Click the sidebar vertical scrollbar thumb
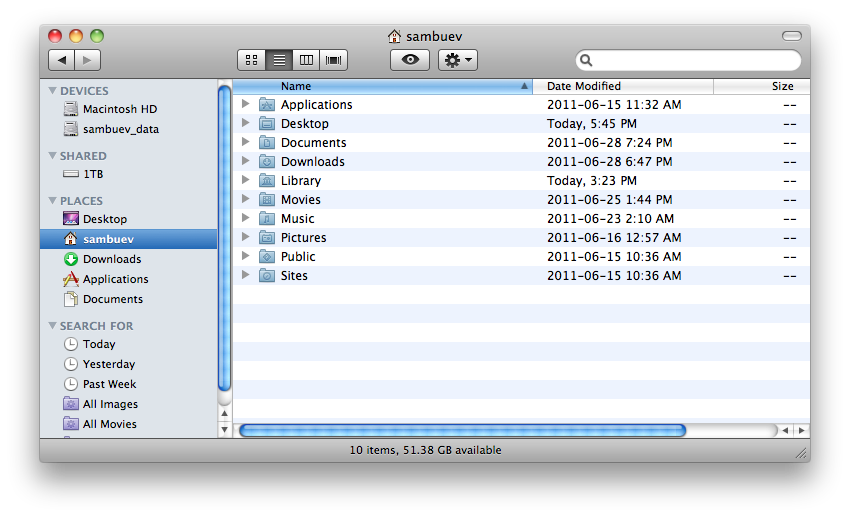The width and height of the screenshot is (850, 517). (x=224, y=238)
